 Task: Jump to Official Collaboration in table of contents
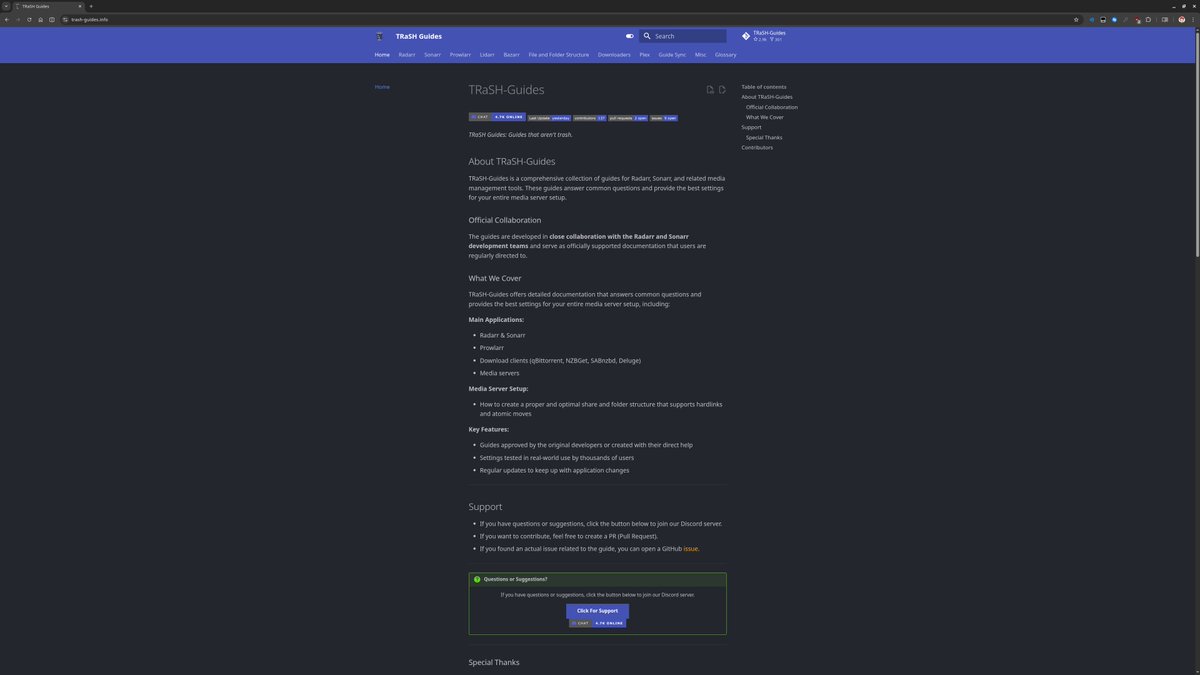coord(772,107)
